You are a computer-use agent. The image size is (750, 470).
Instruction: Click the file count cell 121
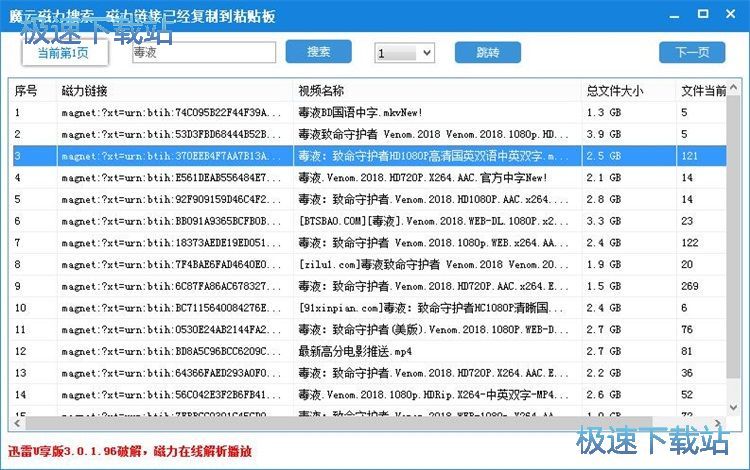[690, 156]
